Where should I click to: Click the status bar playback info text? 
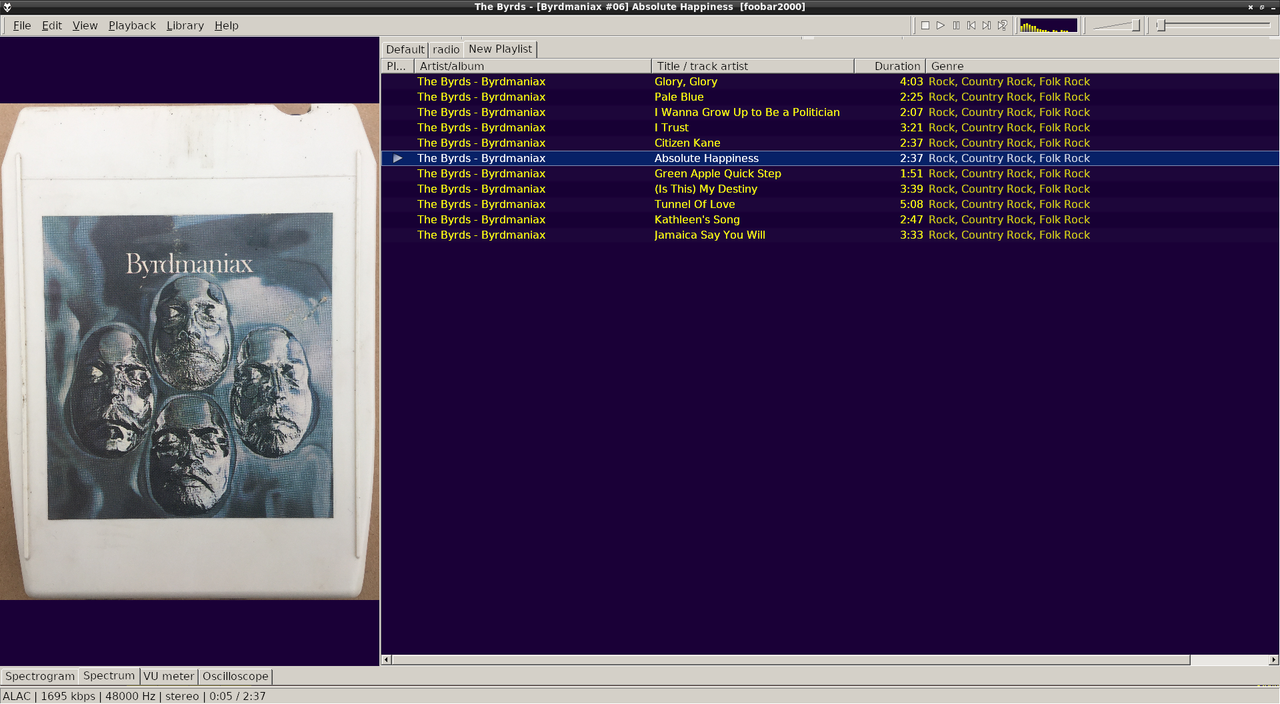click(134, 696)
